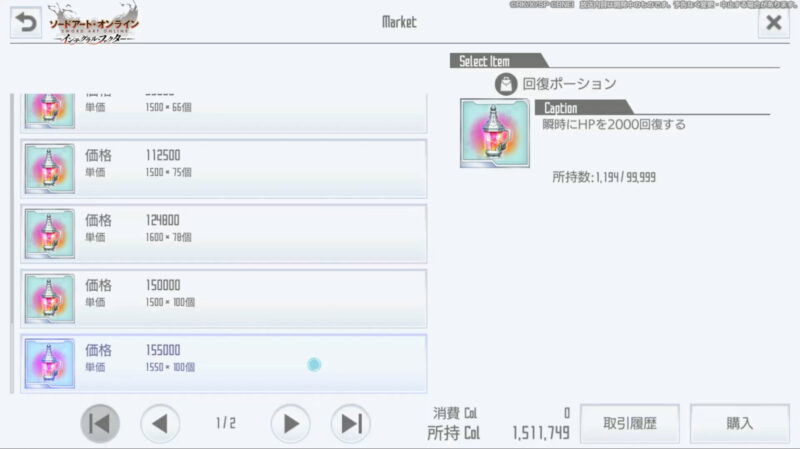Select the 112500 price listing
800x449 pixels.
223,168
